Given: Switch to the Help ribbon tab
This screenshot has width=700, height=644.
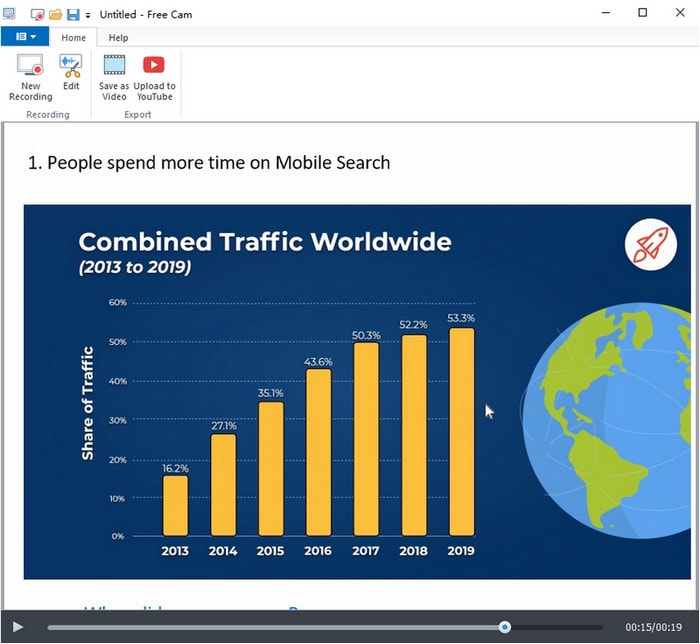Looking at the screenshot, I should tap(118, 38).
